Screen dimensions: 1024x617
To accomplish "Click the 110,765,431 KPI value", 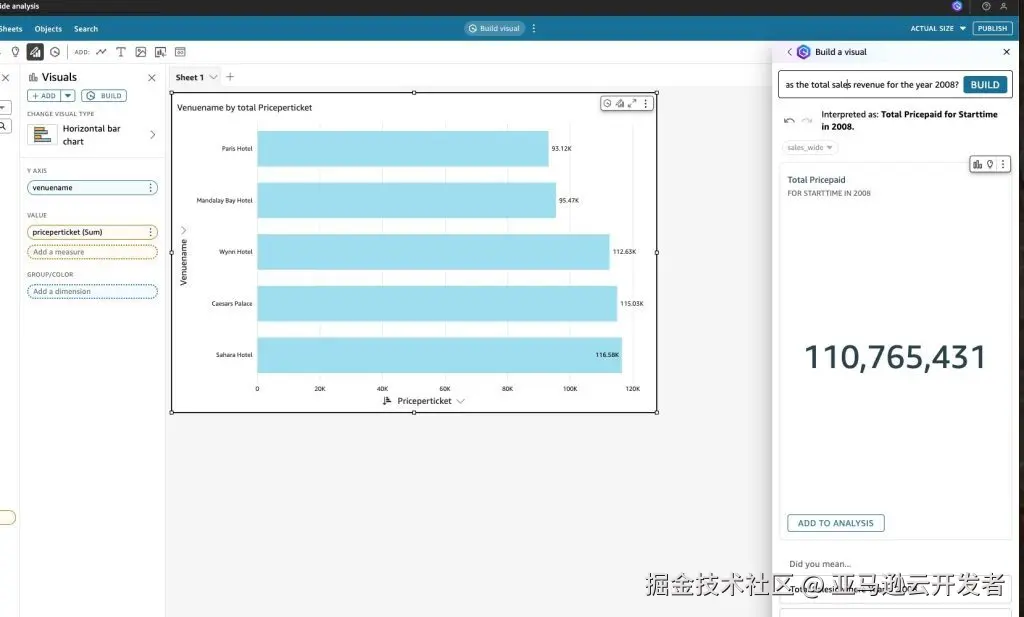I will (x=895, y=357).
